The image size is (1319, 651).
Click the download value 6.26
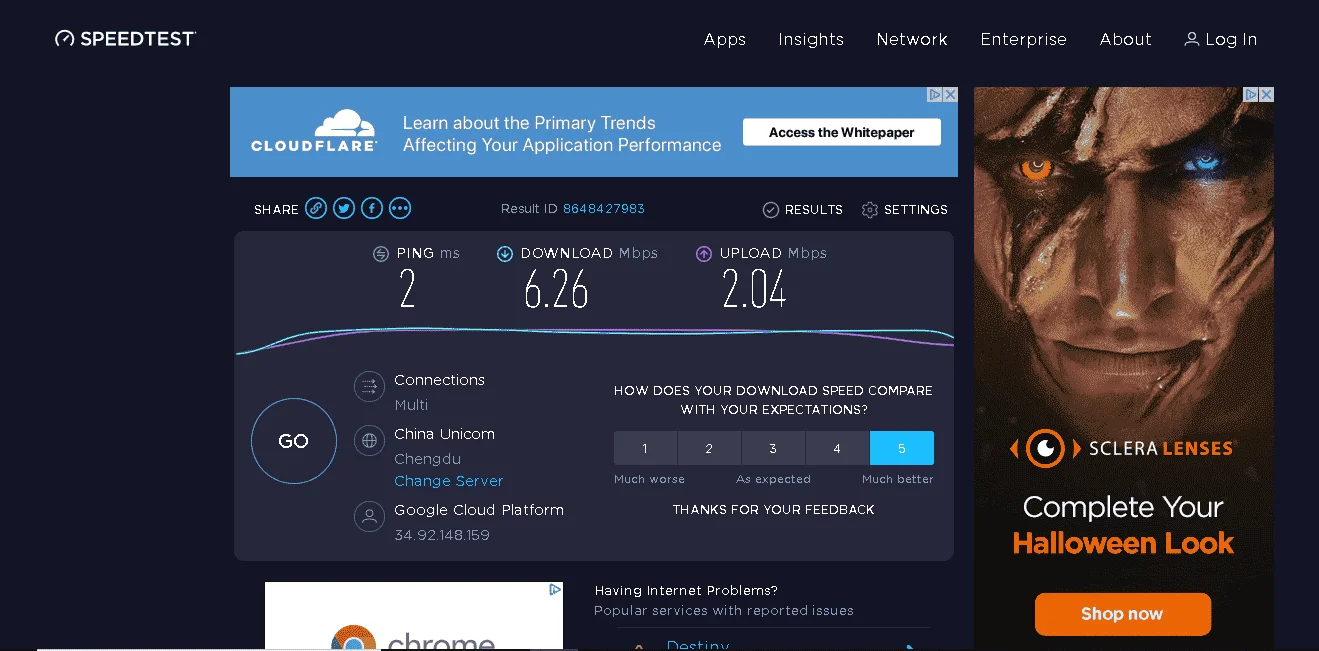[x=556, y=290]
